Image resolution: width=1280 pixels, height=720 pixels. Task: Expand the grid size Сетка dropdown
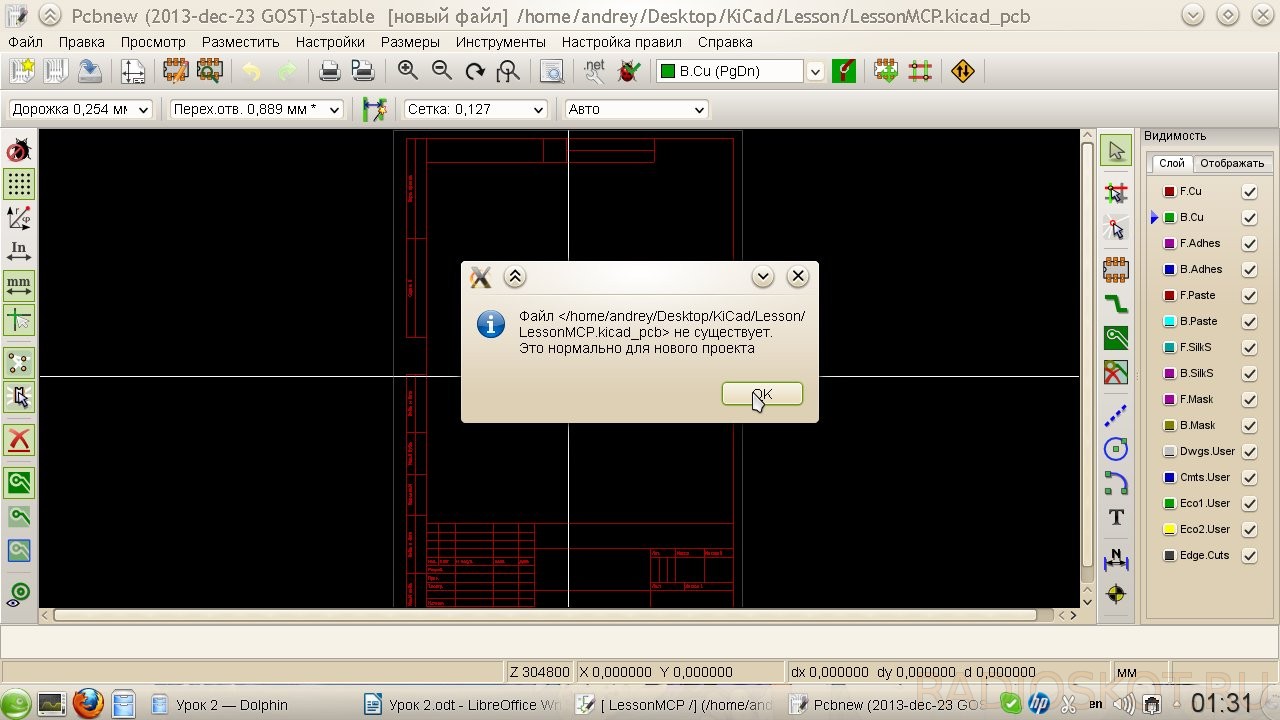point(476,109)
